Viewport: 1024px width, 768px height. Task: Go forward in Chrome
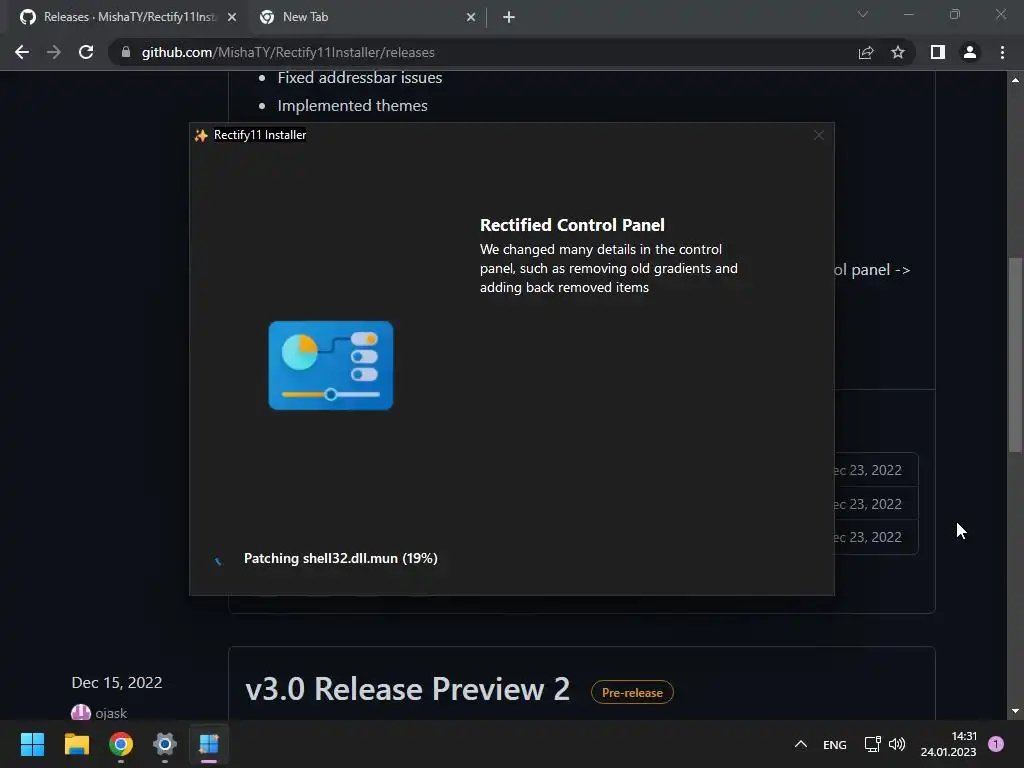pos(54,52)
